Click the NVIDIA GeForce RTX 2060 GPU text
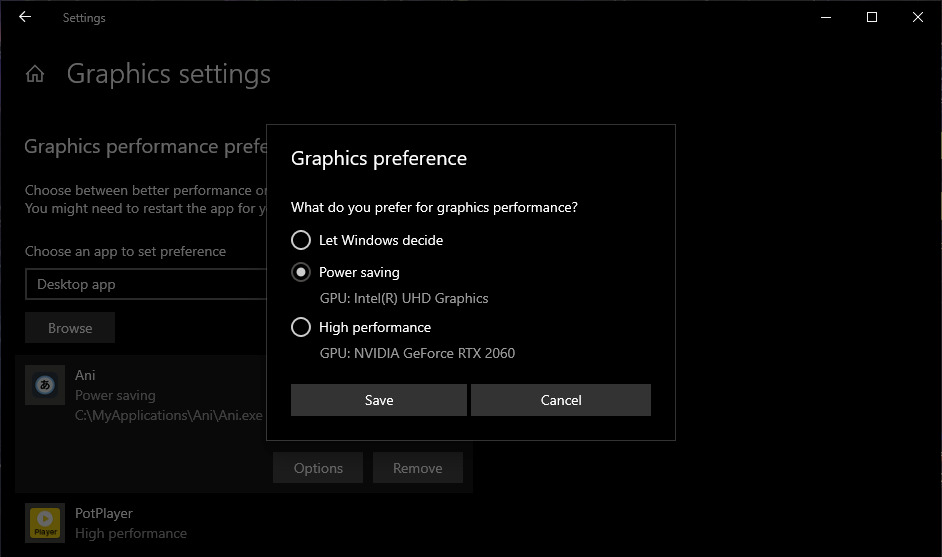942x557 pixels. coord(417,353)
